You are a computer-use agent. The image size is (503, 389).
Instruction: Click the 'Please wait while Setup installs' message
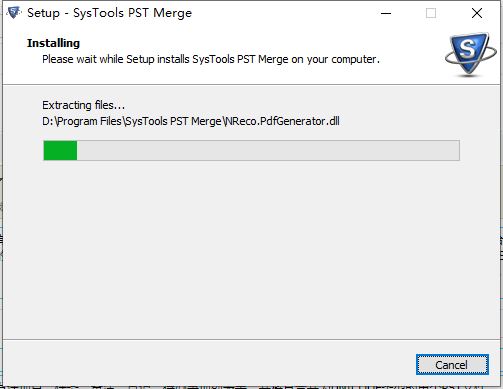211,59
